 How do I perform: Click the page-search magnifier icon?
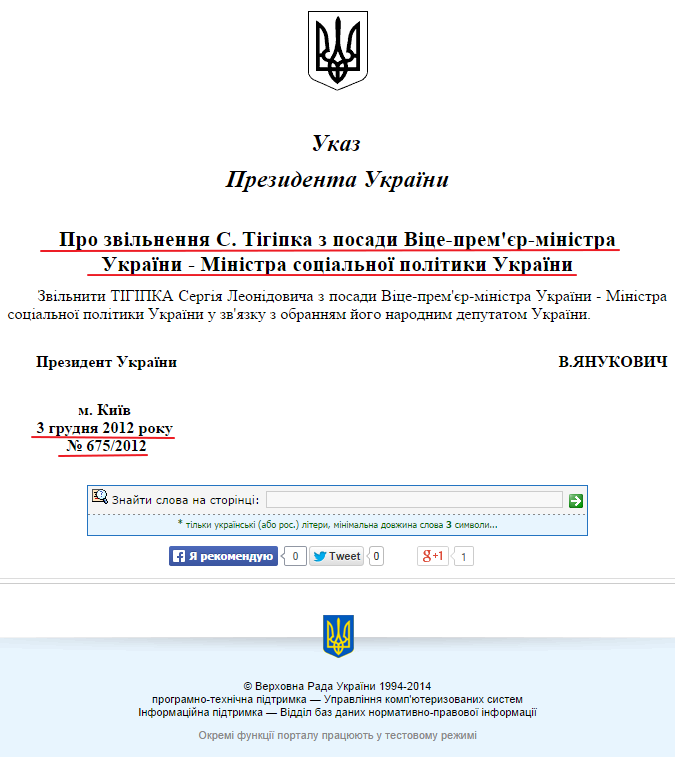pos(100,497)
